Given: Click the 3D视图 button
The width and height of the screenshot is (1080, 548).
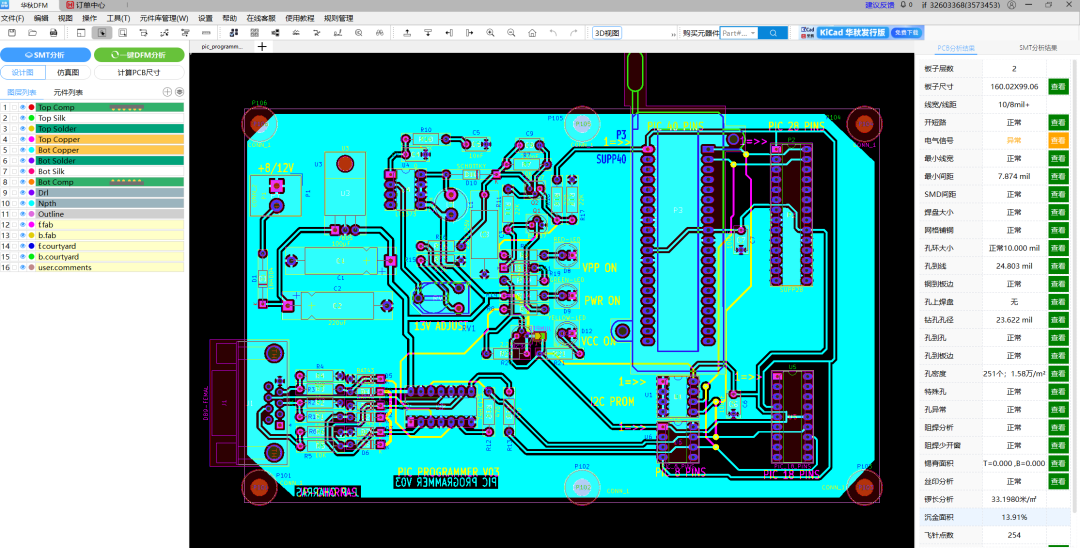Looking at the screenshot, I should coord(608,32).
